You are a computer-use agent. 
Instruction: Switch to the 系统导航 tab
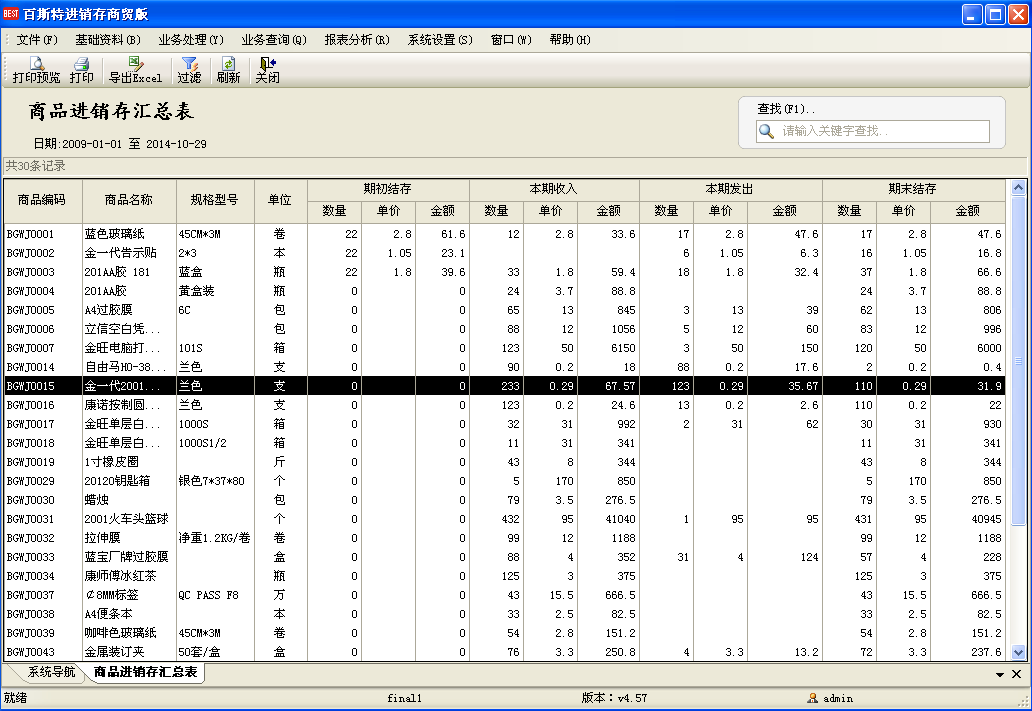pos(51,673)
